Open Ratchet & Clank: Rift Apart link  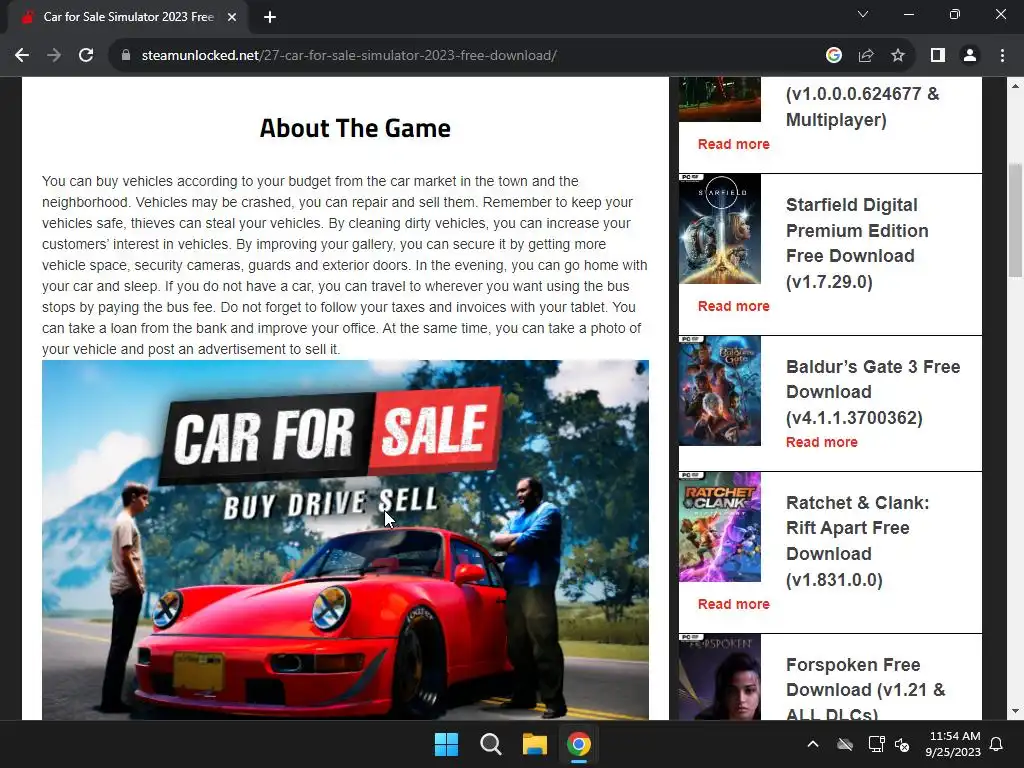857,541
